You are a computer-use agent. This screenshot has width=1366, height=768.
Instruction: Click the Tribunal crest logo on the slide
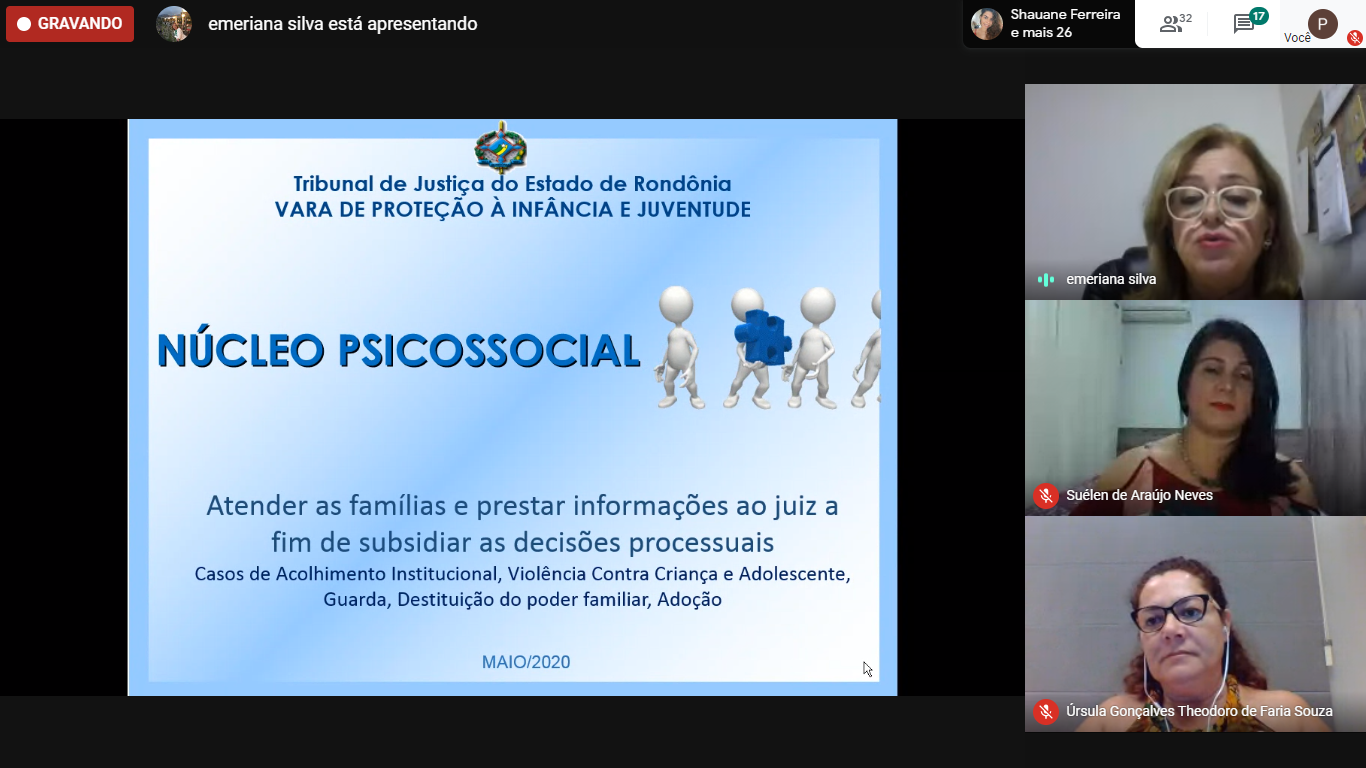point(501,148)
